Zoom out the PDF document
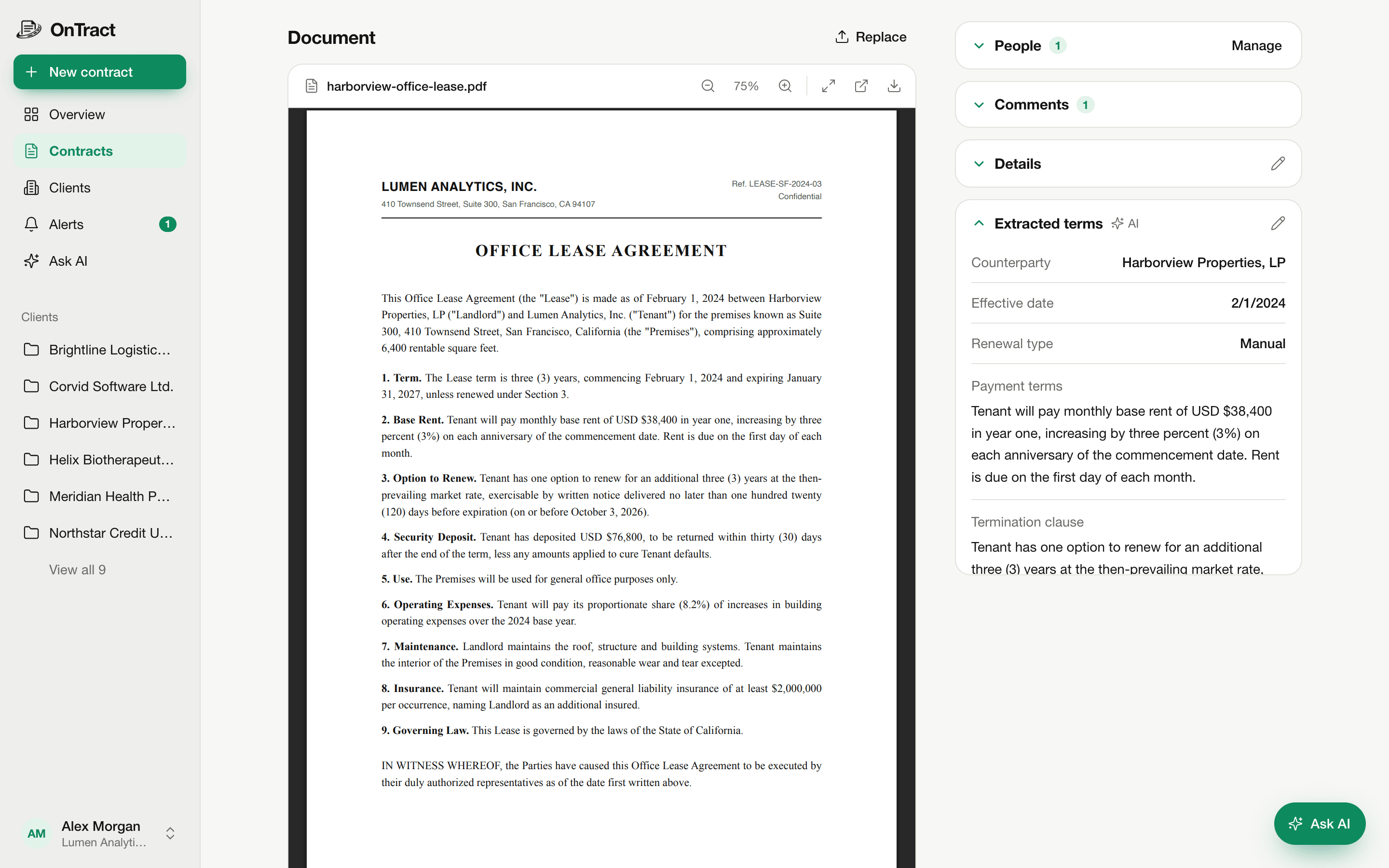The height and width of the screenshot is (868, 1389). 708,86
